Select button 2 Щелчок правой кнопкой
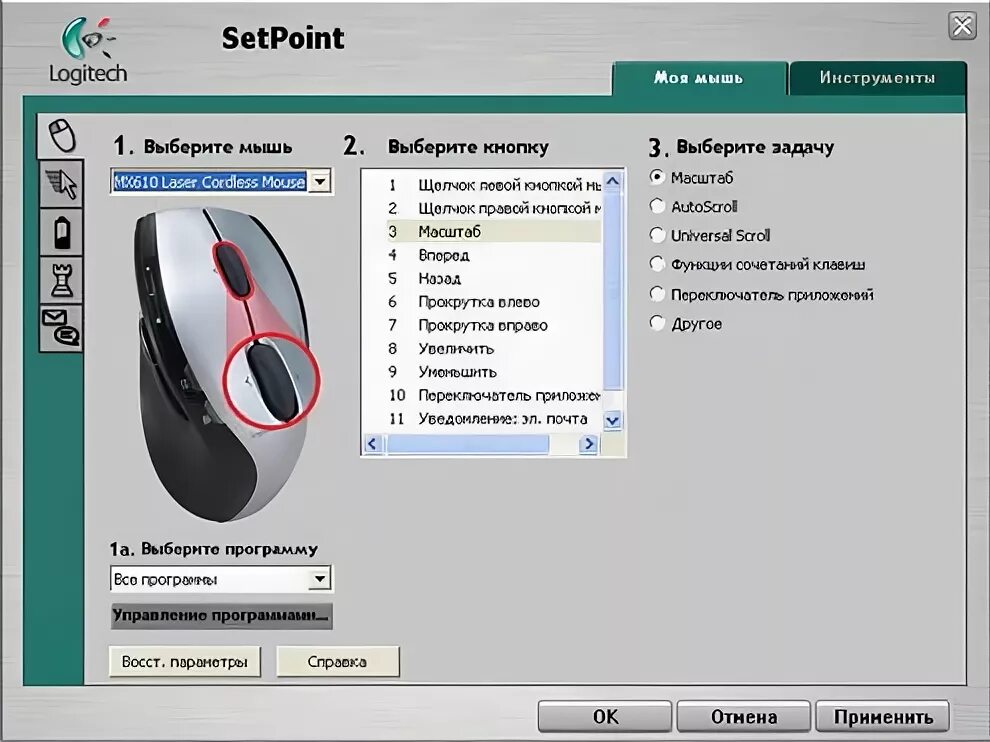This screenshot has width=990, height=742. click(x=494, y=208)
